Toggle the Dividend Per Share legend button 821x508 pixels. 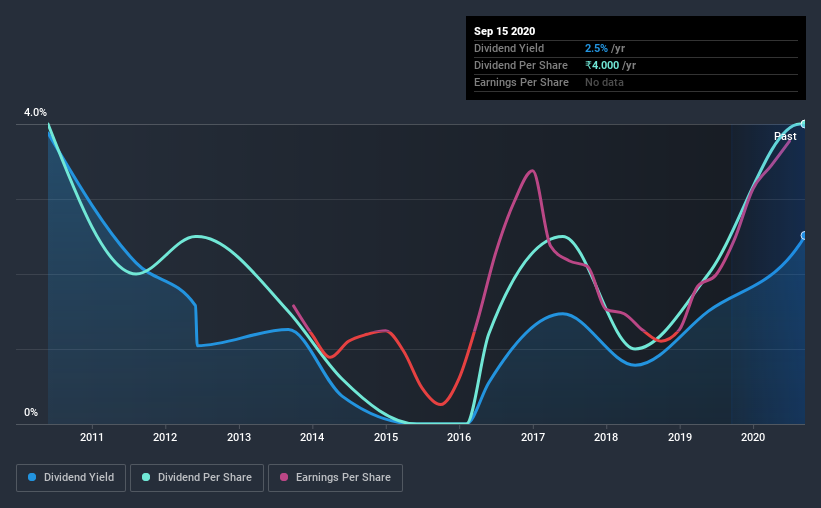click(x=197, y=478)
